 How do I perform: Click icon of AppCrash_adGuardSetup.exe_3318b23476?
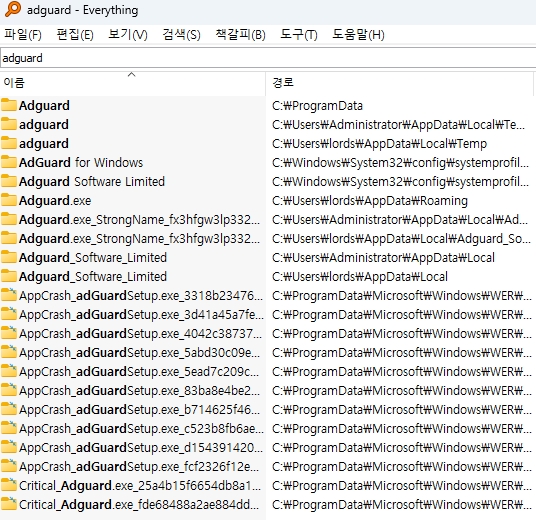[x=9, y=295]
